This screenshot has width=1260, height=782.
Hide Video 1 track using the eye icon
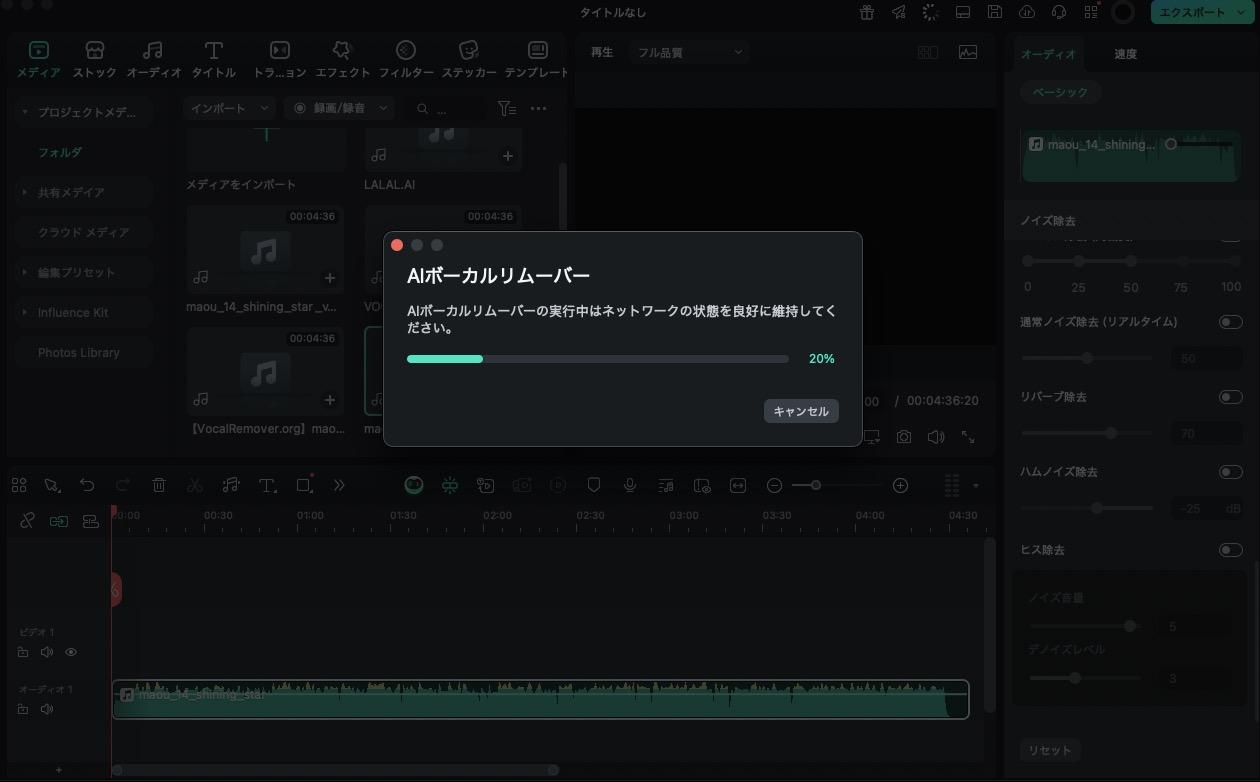(70, 651)
